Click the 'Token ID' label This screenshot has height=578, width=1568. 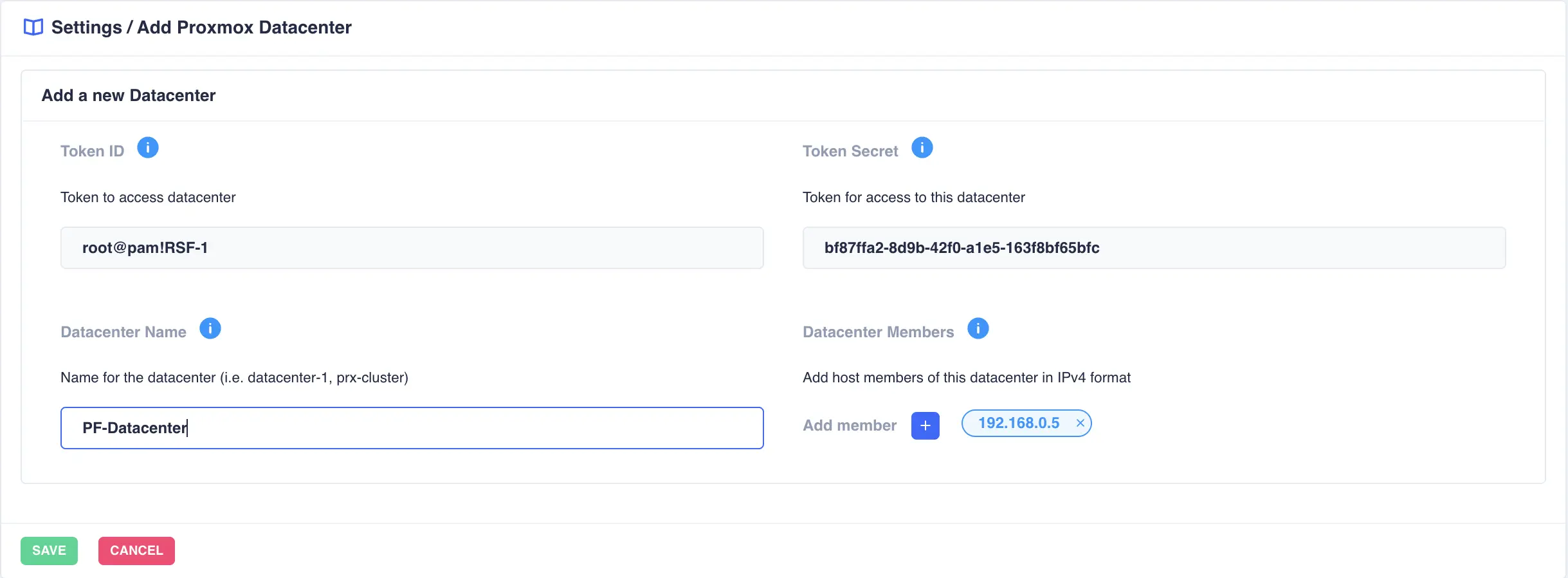(92, 151)
